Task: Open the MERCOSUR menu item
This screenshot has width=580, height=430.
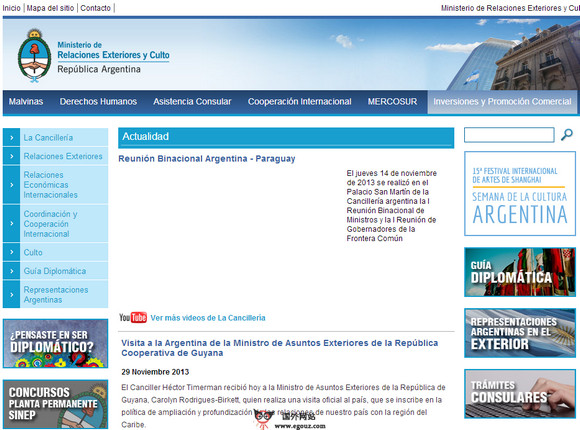Action: [x=392, y=101]
